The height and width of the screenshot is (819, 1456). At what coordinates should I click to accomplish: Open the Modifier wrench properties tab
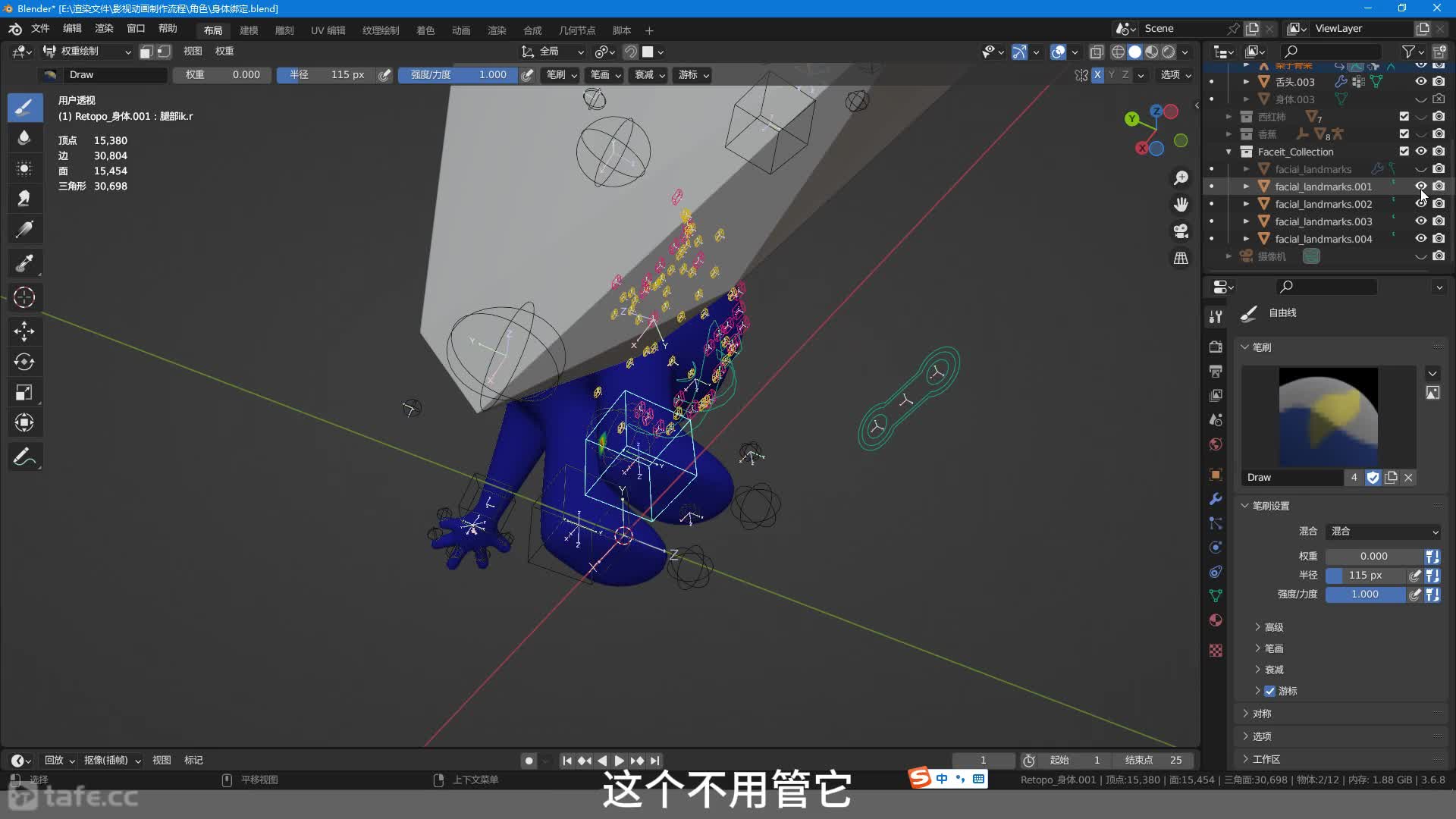[x=1216, y=499]
